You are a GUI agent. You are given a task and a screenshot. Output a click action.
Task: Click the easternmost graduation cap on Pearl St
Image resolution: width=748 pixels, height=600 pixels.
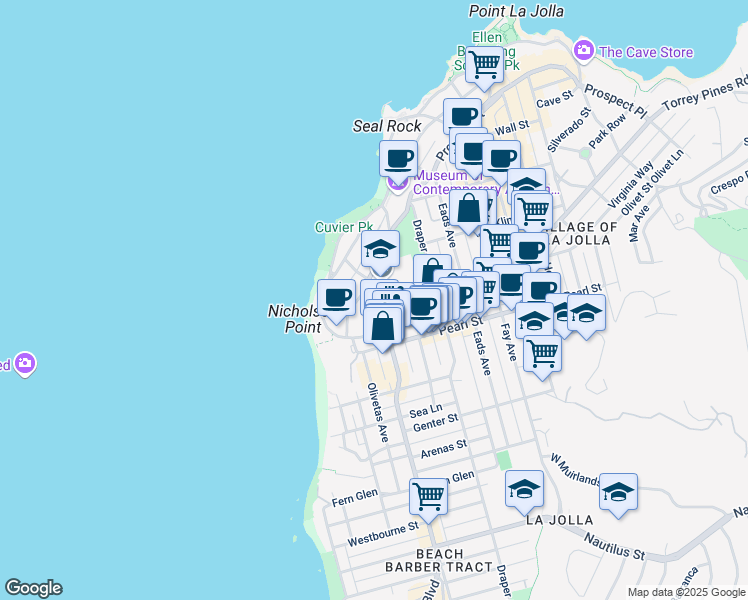click(x=587, y=315)
